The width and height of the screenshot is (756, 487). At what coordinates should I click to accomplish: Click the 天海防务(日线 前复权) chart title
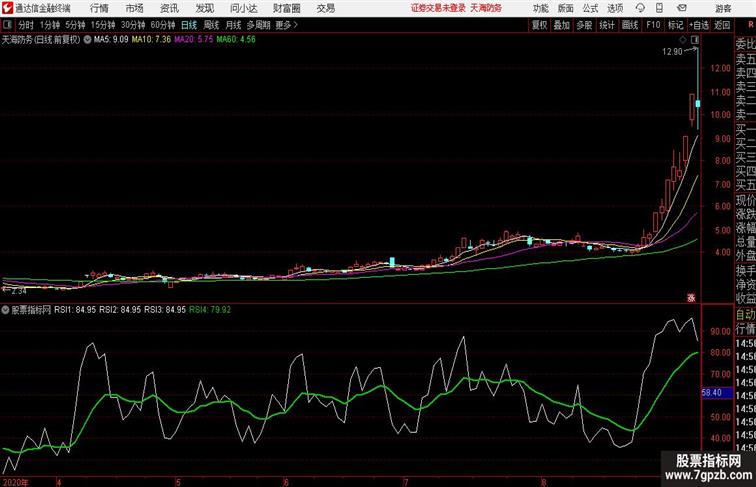[x=41, y=40]
